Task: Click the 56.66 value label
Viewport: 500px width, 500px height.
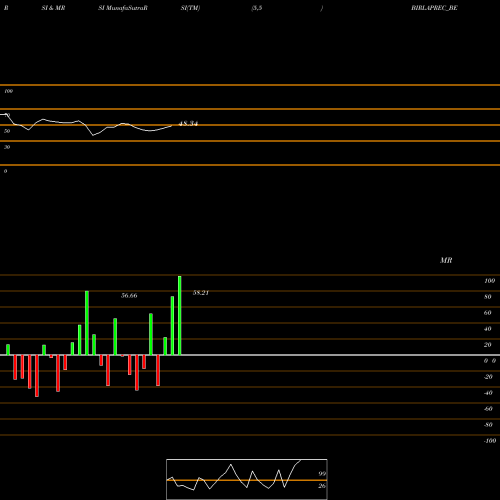Action: pyautogui.click(x=129, y=295)
